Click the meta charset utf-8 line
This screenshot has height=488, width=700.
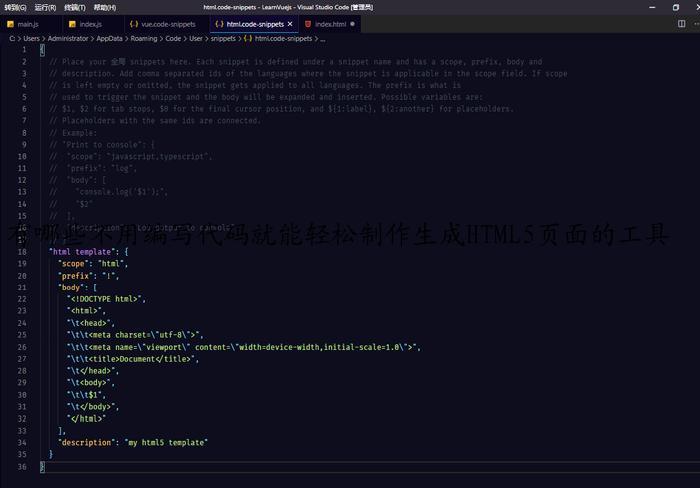click(133, 335)
